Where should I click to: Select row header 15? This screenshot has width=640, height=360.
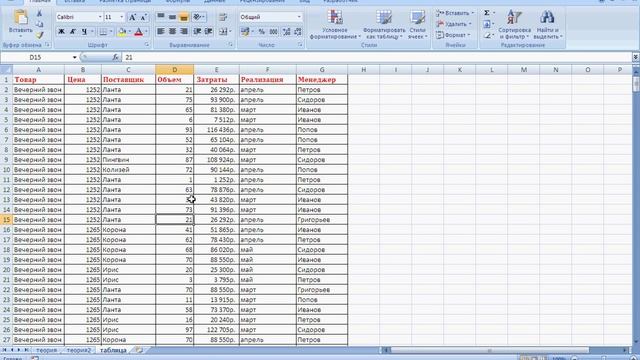6,220
